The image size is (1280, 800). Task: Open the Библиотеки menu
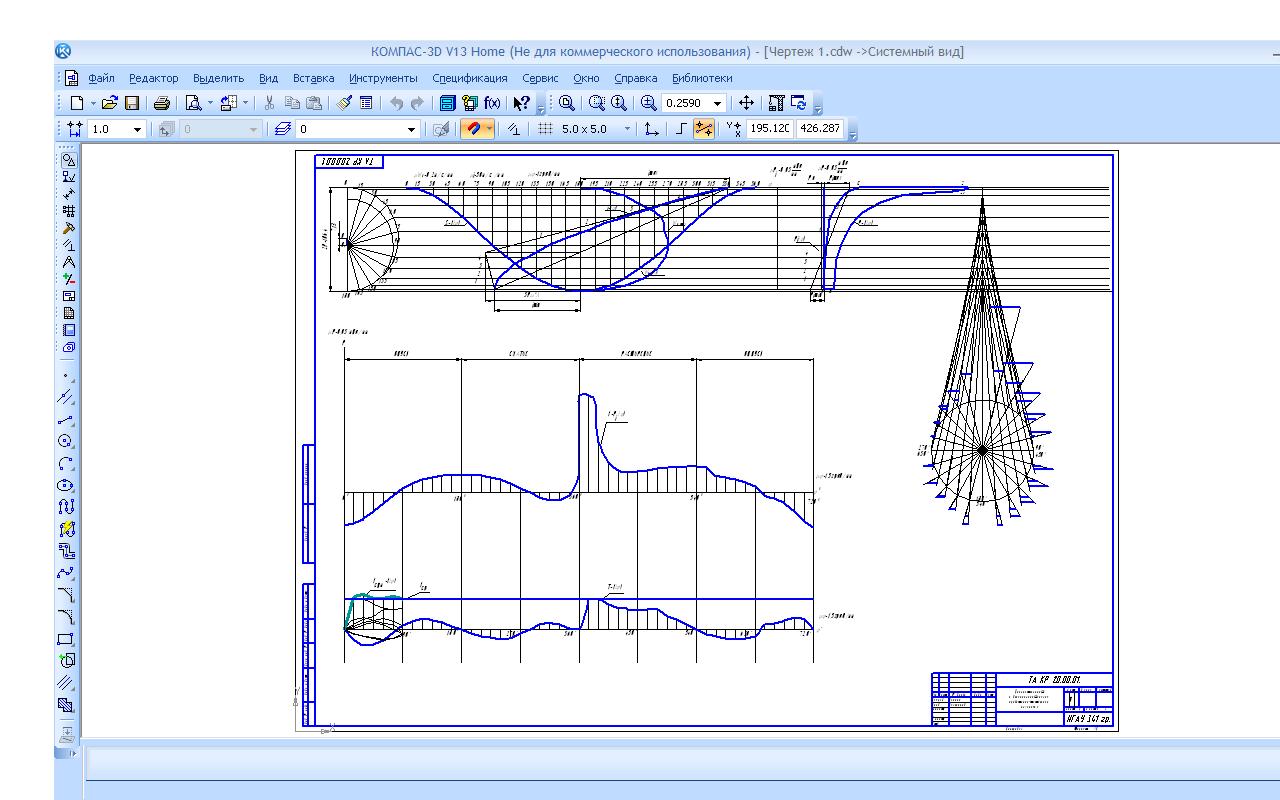tap(702, 78)
